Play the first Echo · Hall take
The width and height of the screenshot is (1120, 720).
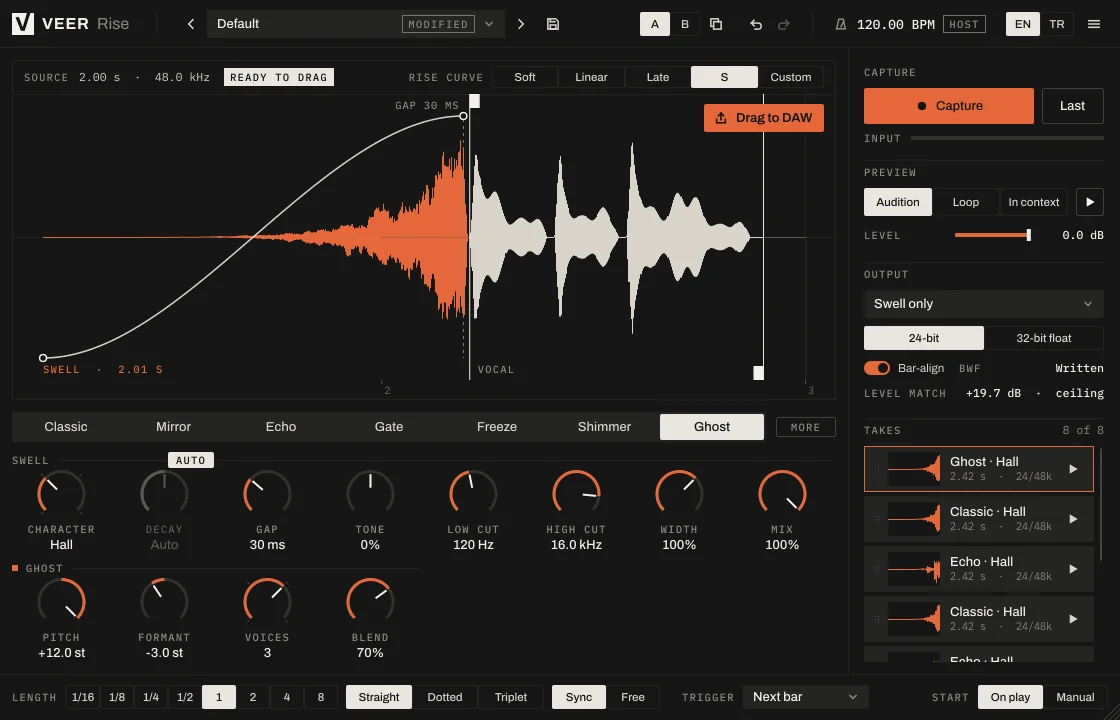(1073, 569)
